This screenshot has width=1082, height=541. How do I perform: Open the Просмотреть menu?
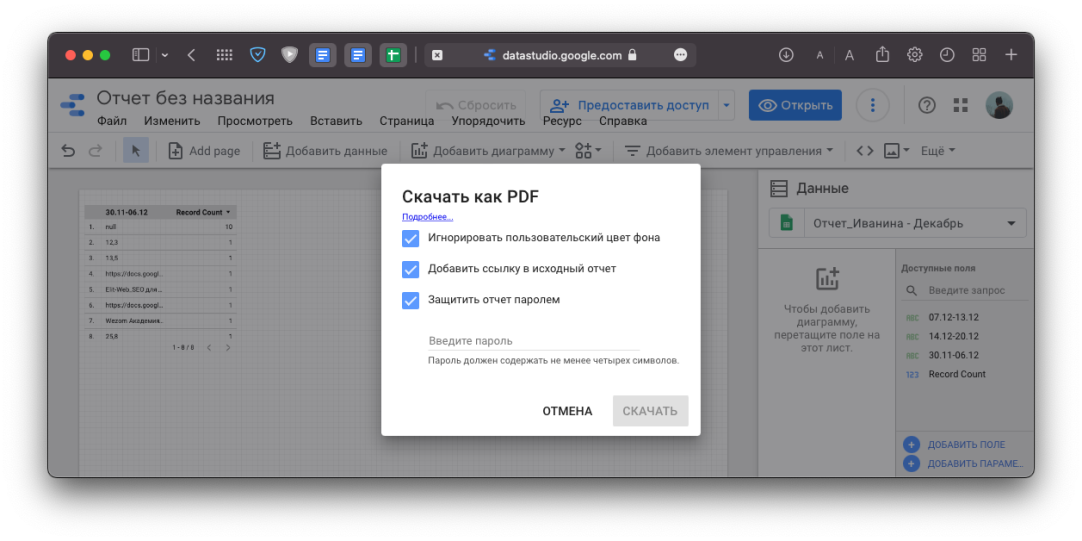tap(255, 121)
